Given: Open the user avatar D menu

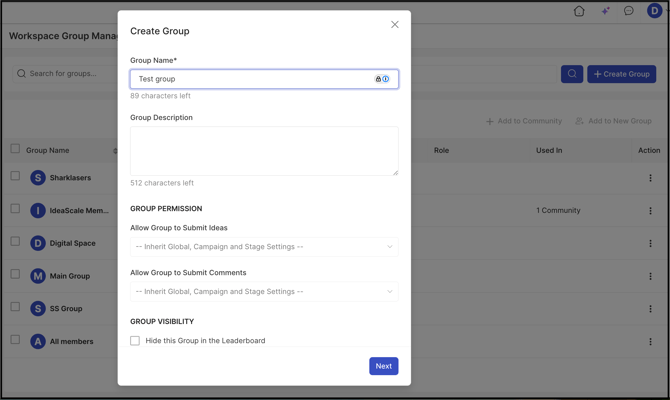Looking at the screenshot, I should tap(655, 10).
